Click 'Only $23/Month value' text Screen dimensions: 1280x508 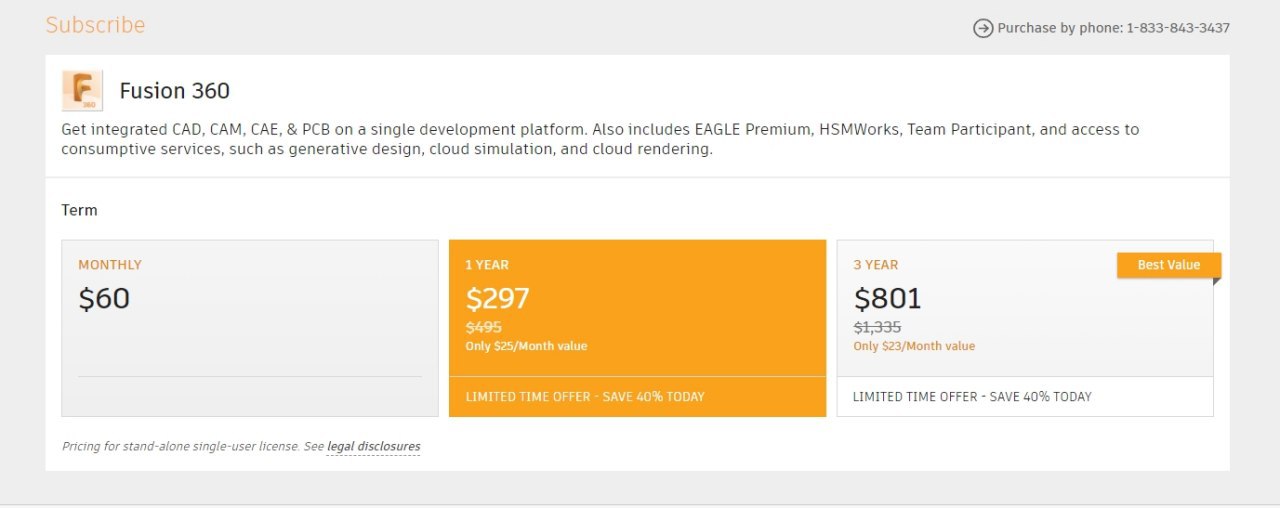(x=914, y=346)
